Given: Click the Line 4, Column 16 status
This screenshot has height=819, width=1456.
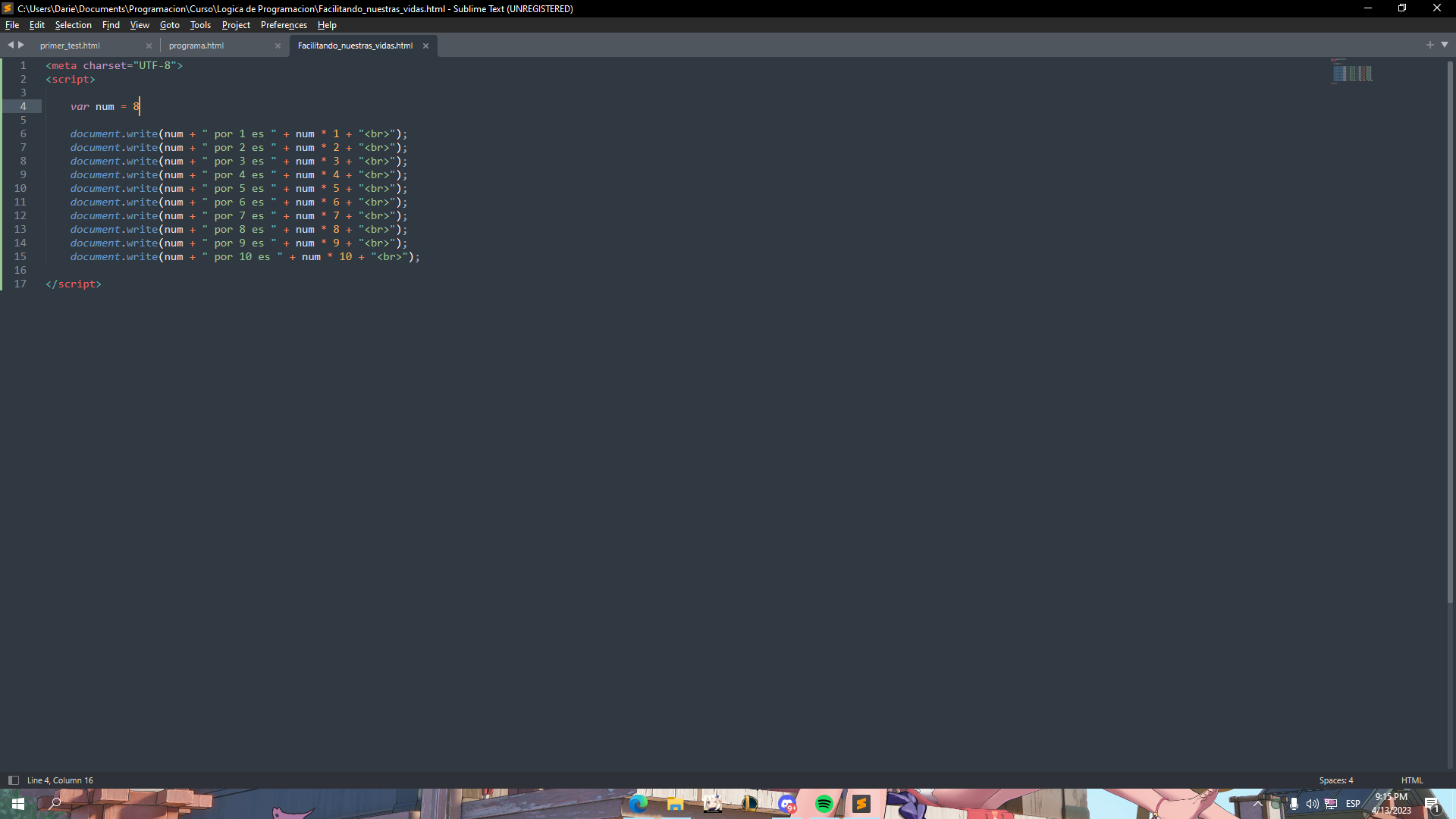Looking at the screenshot, I should (x=60, y=780).
